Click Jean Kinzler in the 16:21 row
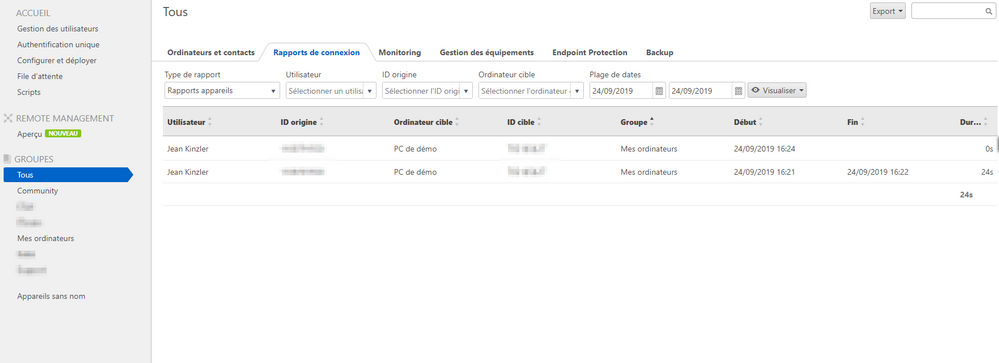Screen dimensions: 999x363 [187, 172]
